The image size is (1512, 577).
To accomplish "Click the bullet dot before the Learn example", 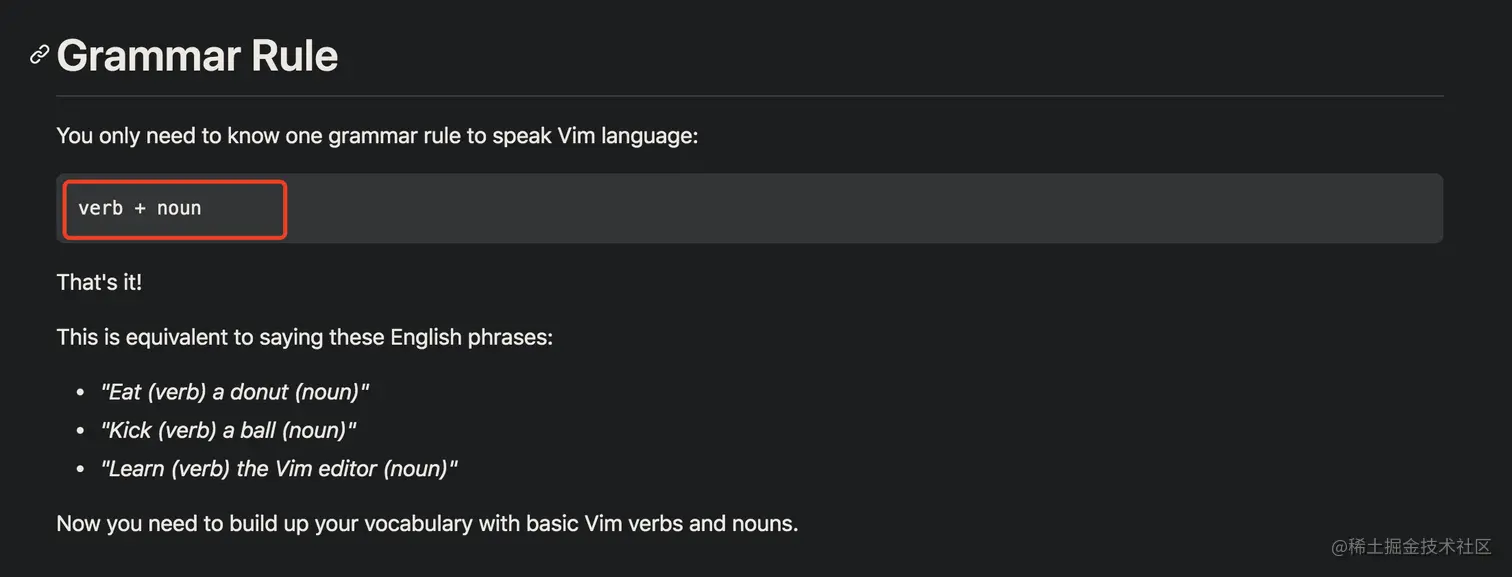I will [x=80, y=468].
